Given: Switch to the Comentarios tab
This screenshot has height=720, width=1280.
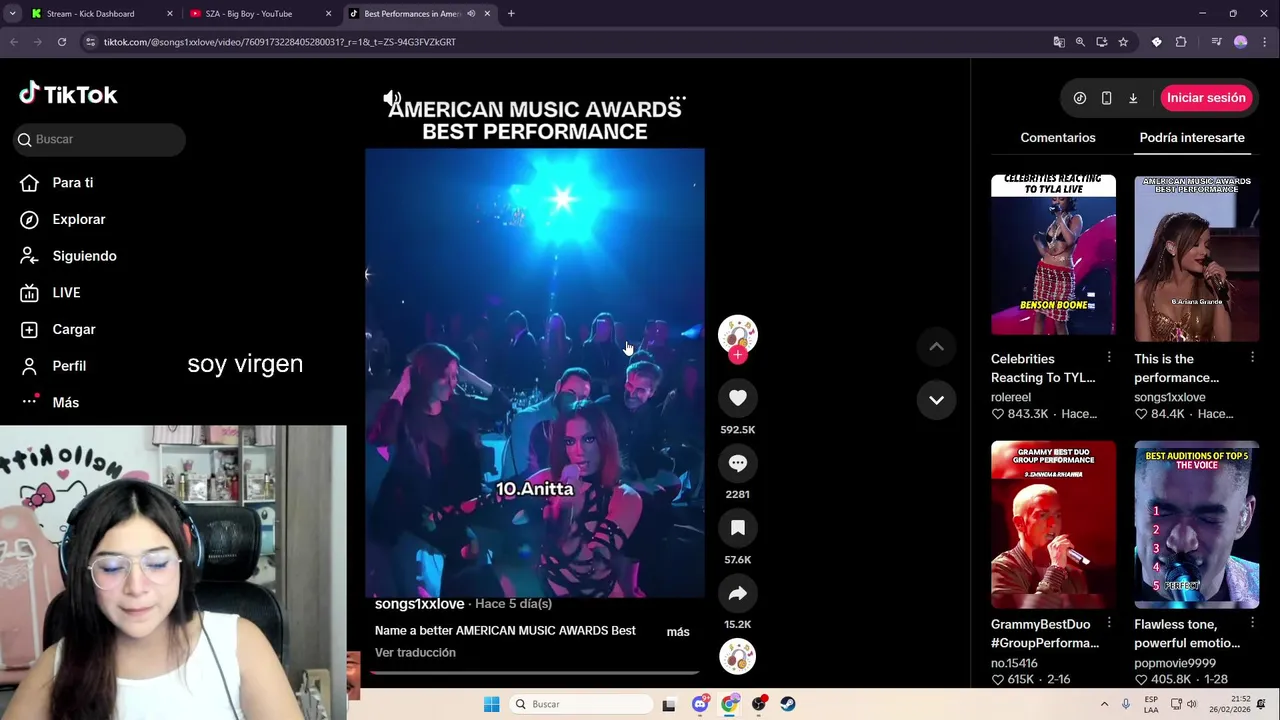Looking at the screenshot, I should 1058,138.
